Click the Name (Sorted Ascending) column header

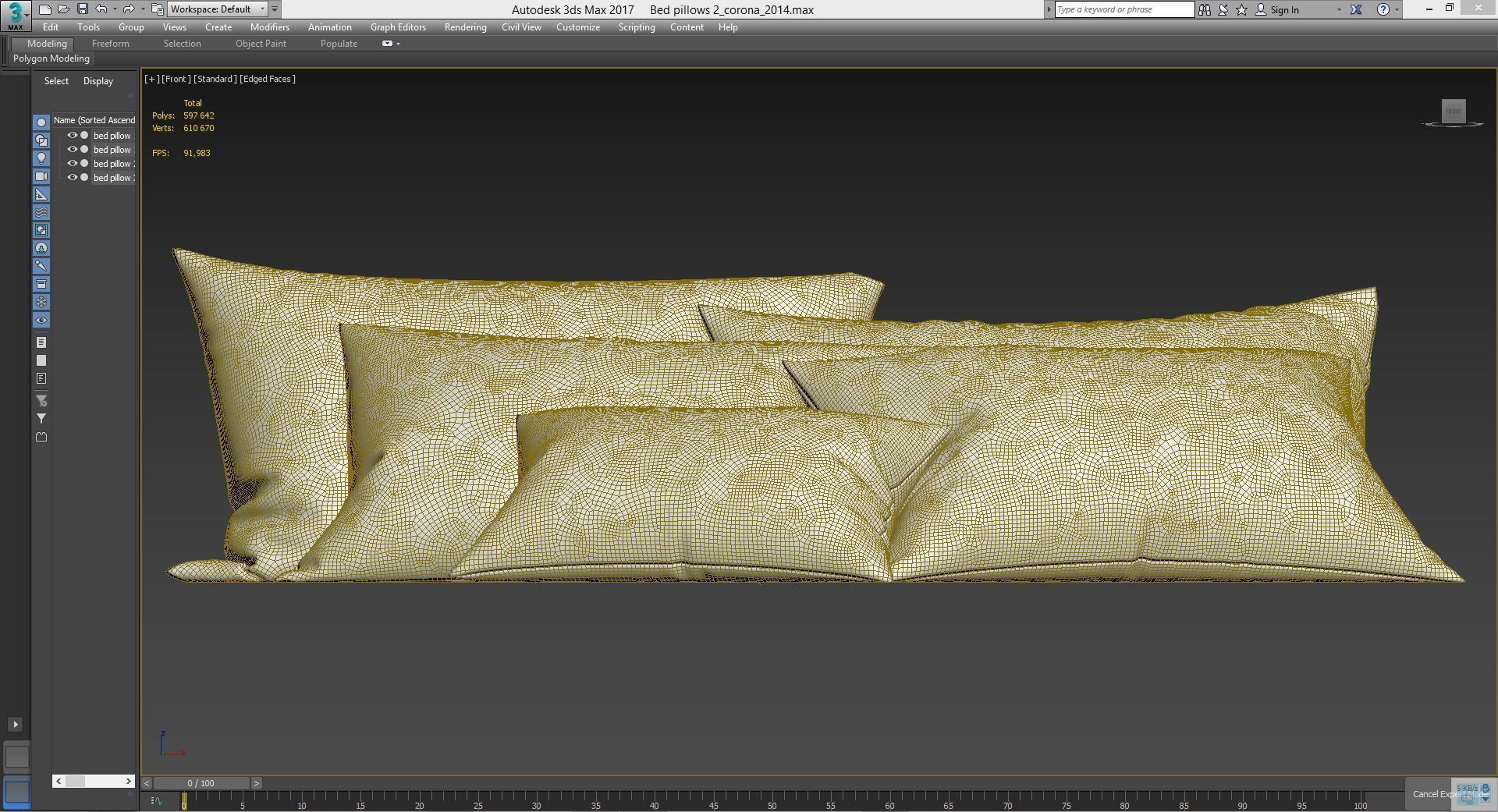click(x=94, y=120)
